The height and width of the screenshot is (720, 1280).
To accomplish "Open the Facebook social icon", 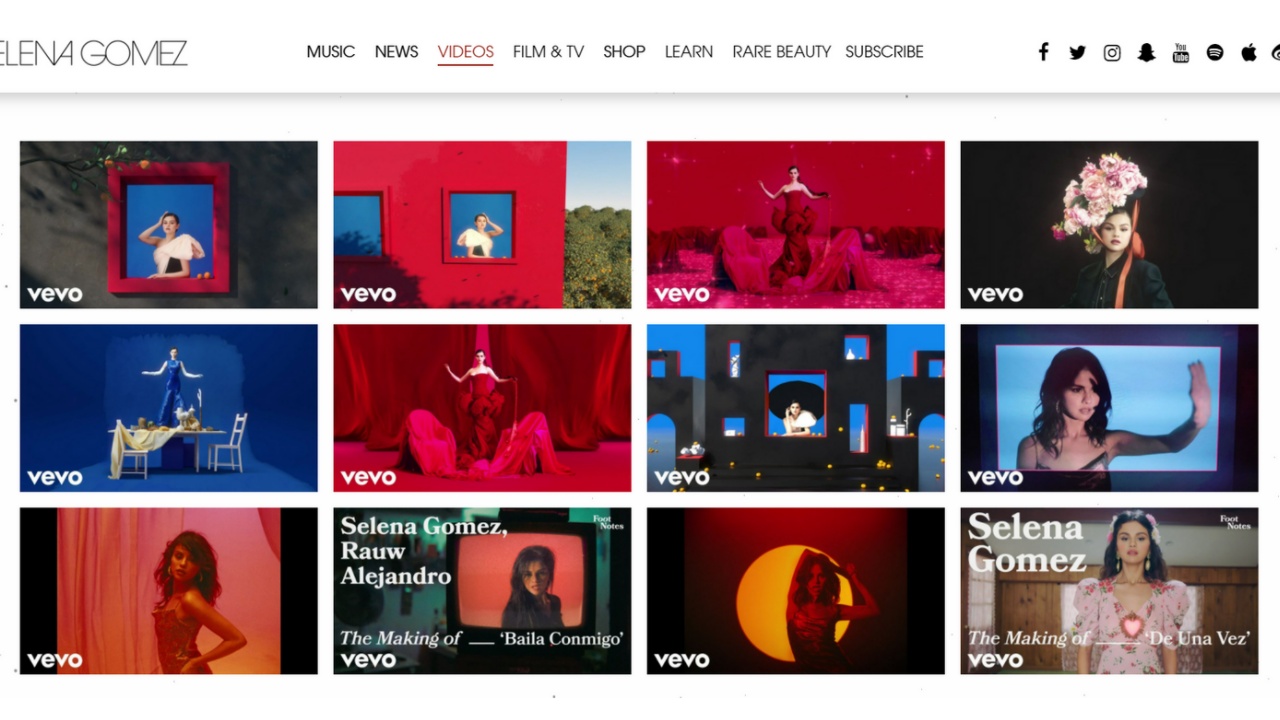I will pos(1043,52).
